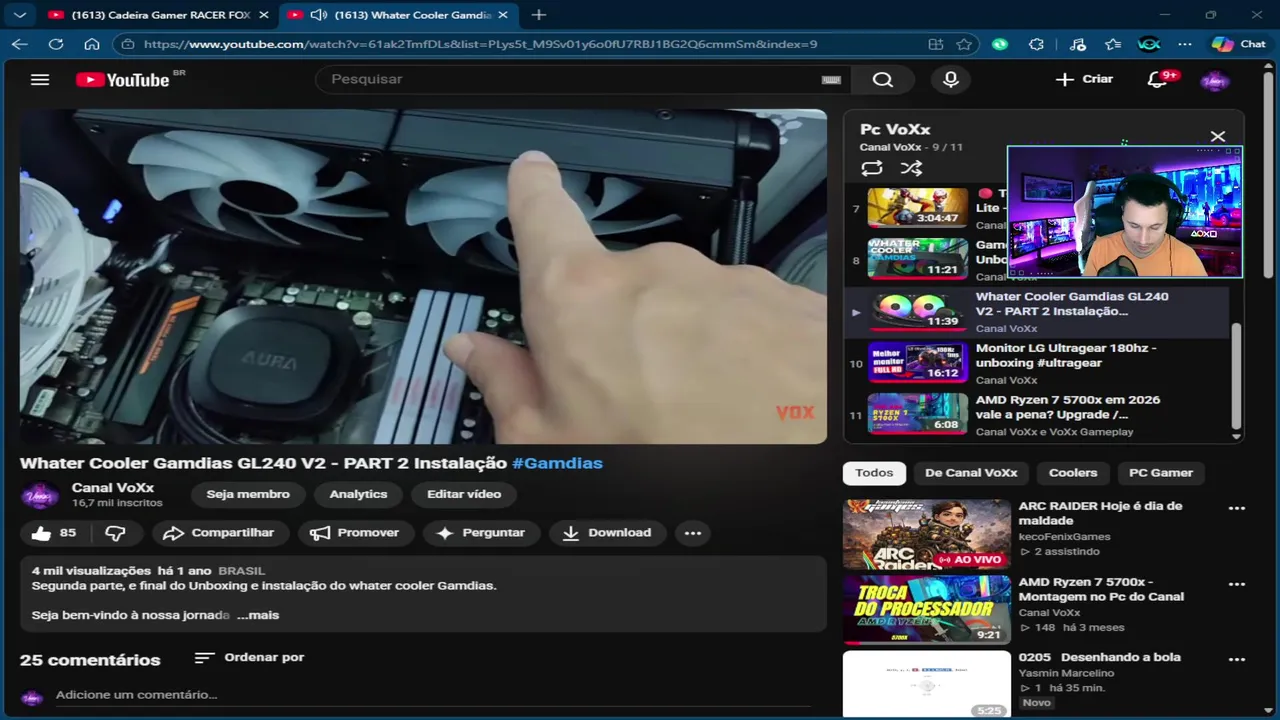Click the Perguntar button

coord(480,533)
